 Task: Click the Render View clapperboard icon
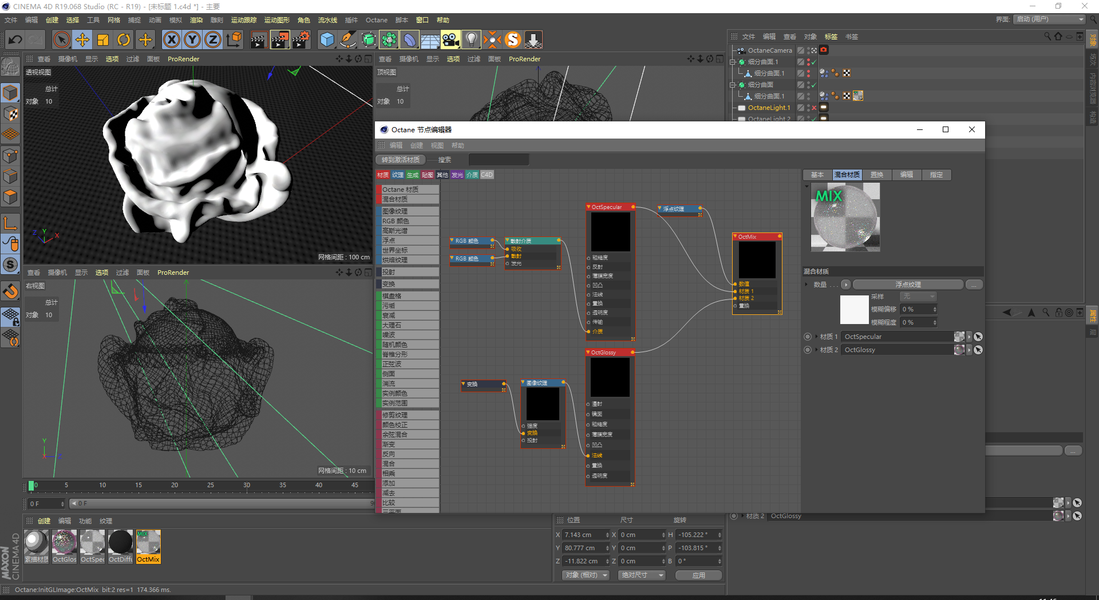pyautogui.click(x=258, y=40)
